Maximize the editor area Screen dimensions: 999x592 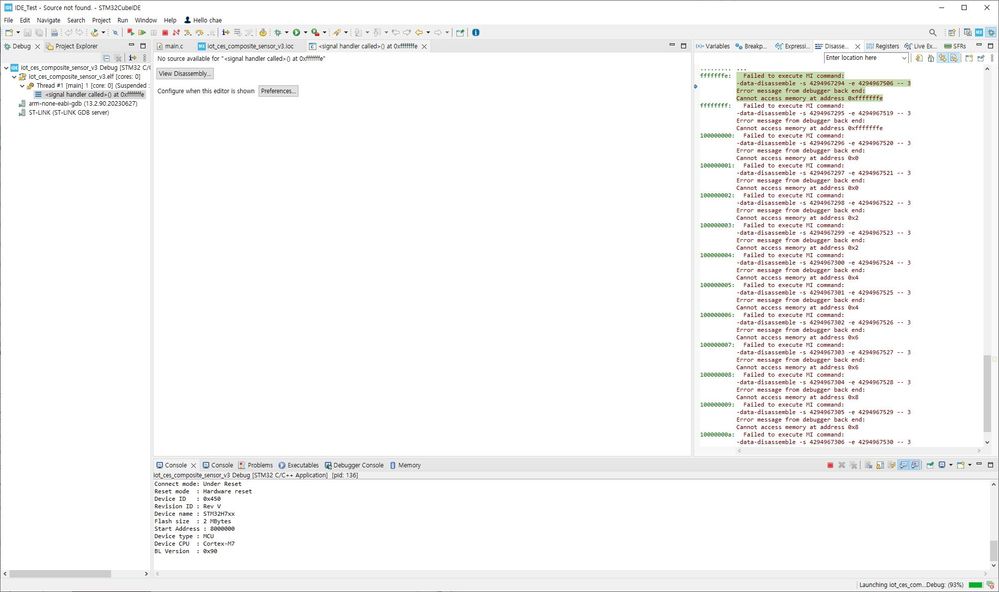coord(684,46)
